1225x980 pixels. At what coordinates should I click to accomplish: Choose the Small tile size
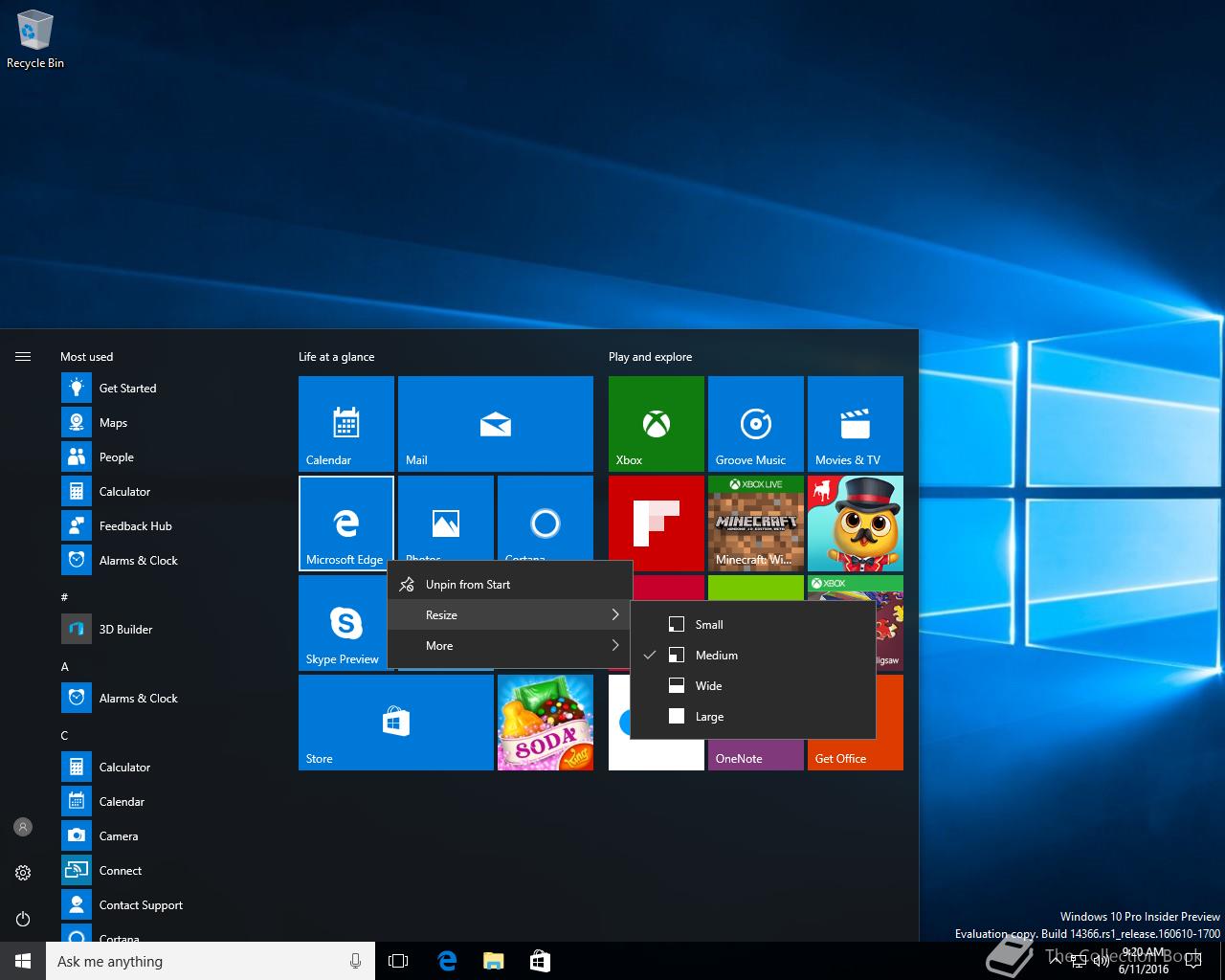[753, 624]
